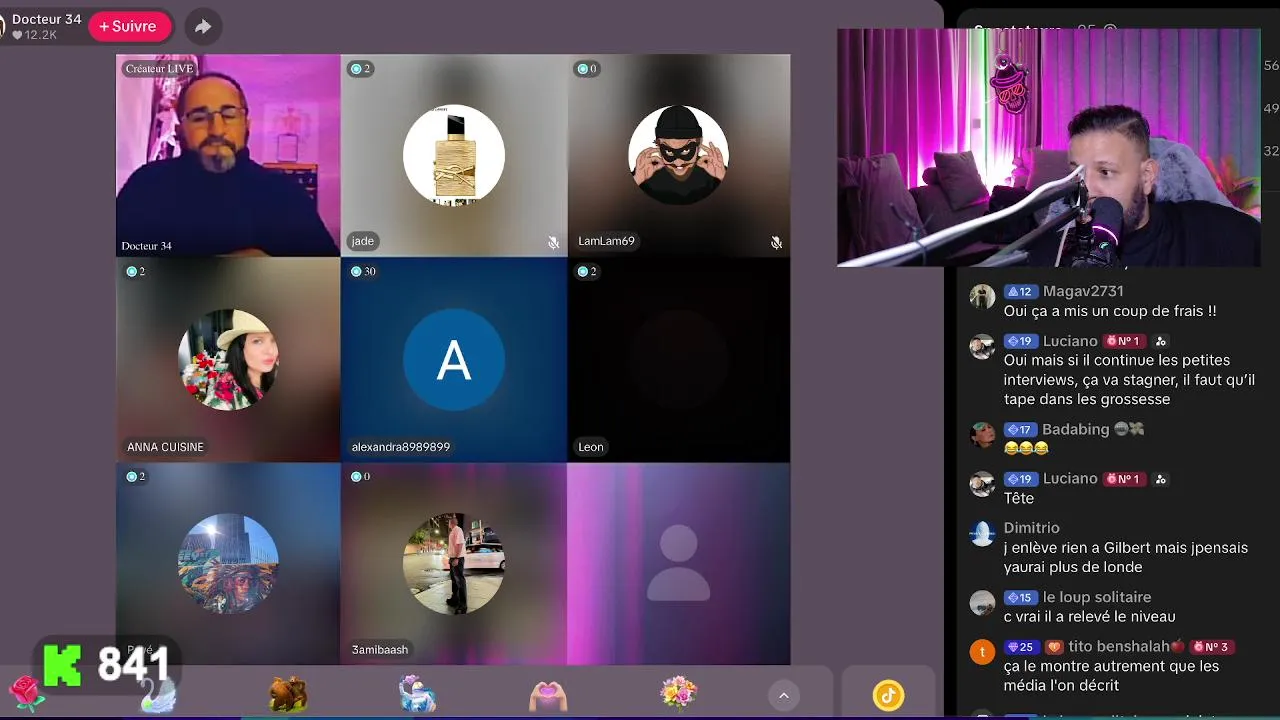Click the coin counter on 3amibaash's tile
The height and width of the screenshot is (720, 1280).
point(361,477)
